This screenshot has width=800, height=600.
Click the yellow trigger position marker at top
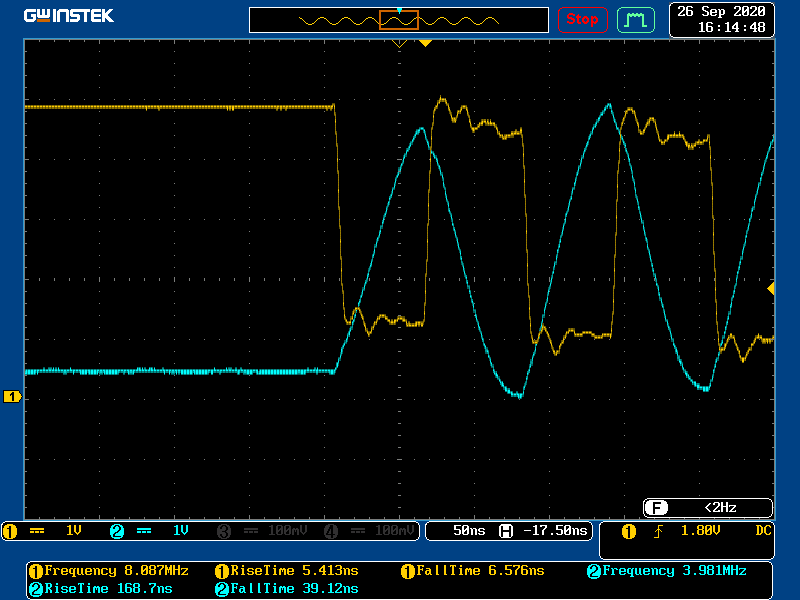tap(425, 43)
